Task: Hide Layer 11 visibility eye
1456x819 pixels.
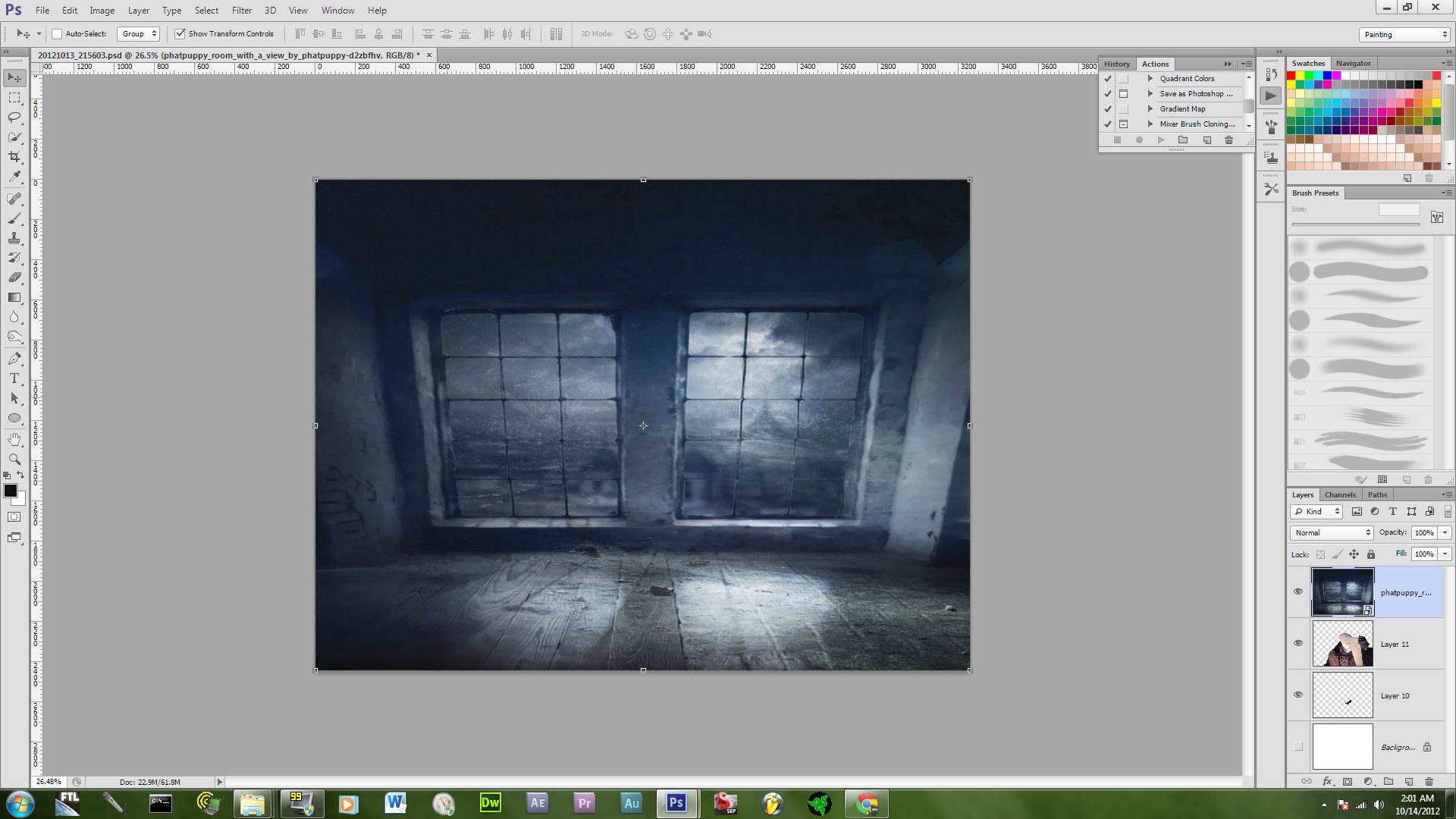Action: [1298, 644]
